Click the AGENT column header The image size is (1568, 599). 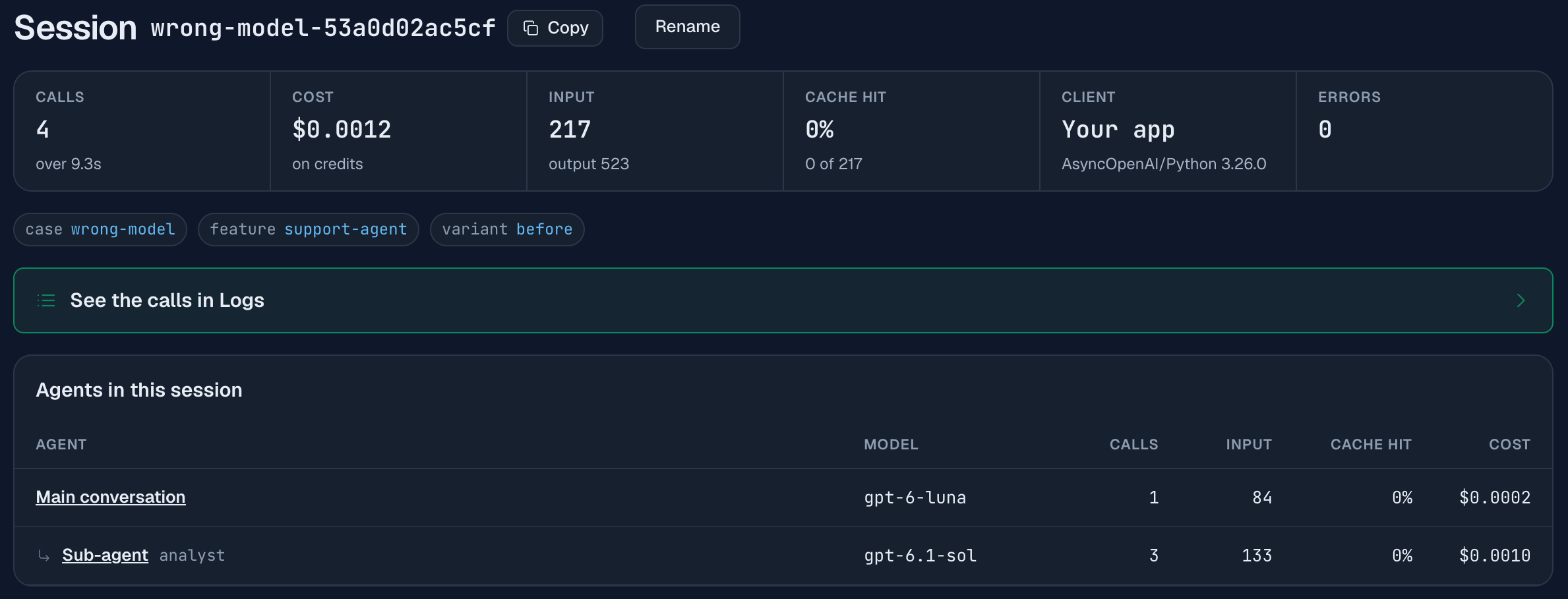61,444
